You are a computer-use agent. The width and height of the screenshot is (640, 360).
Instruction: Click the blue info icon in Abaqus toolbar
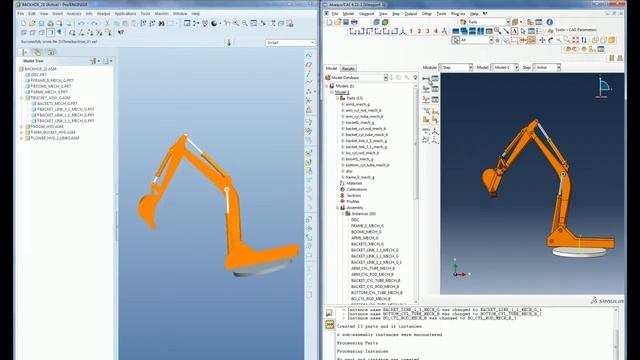coord(550,22)
